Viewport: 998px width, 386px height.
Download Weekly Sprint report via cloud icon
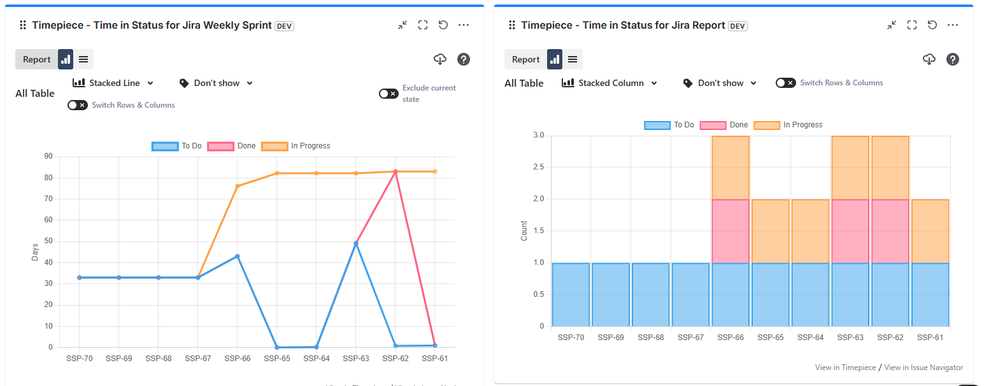click(440, 59)
